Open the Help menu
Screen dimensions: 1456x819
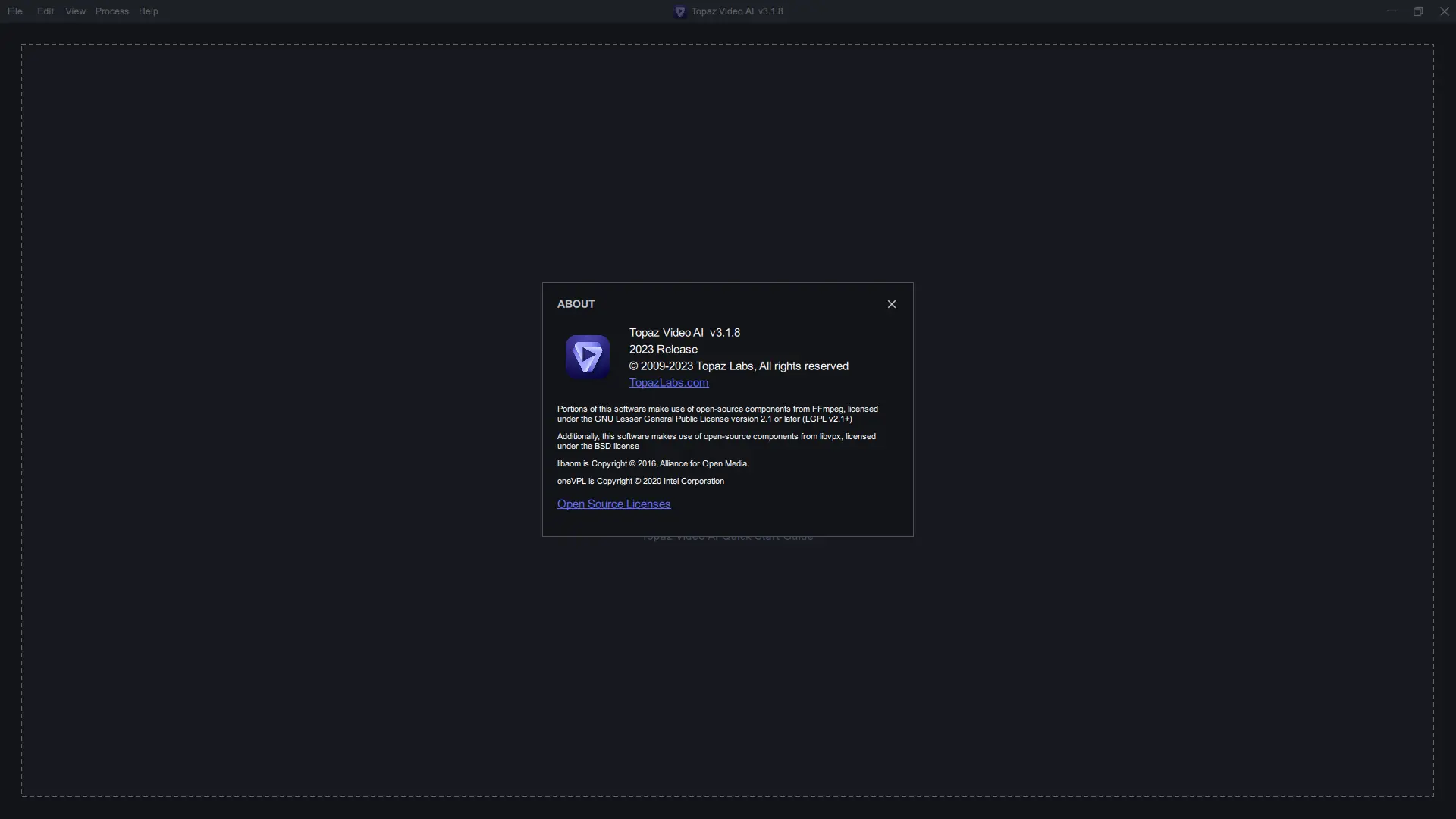(149, 11)
